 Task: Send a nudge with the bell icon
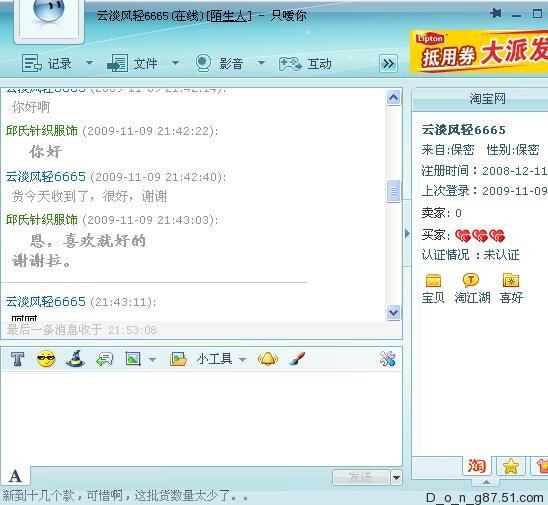268,359
